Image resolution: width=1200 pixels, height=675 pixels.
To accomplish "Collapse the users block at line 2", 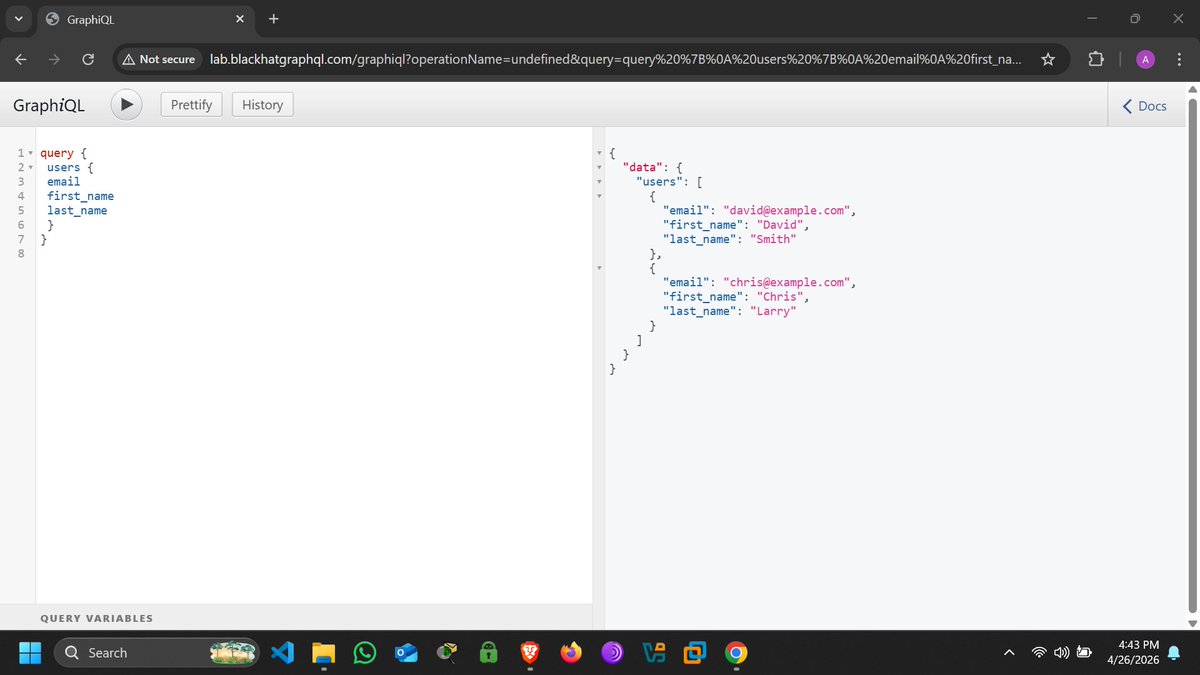I will point(30,168).
